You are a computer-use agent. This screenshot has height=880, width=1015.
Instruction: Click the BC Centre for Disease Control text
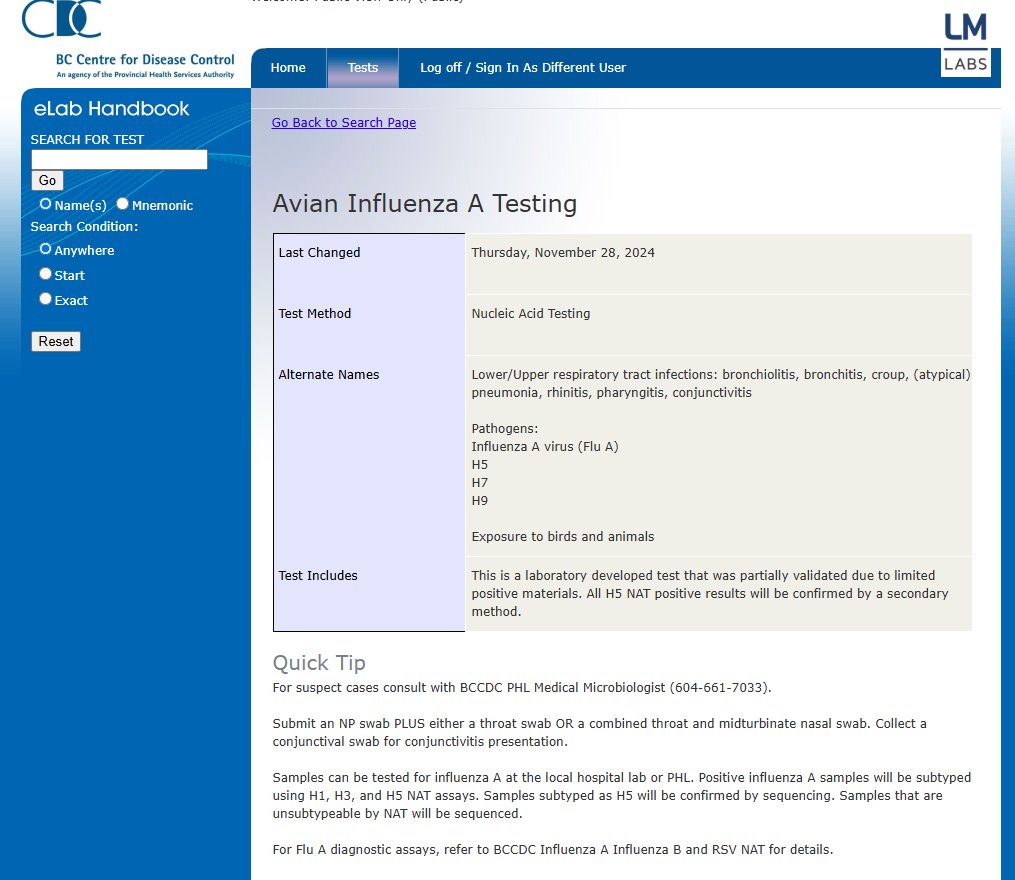pyautogui.click(x=145, y=60)
